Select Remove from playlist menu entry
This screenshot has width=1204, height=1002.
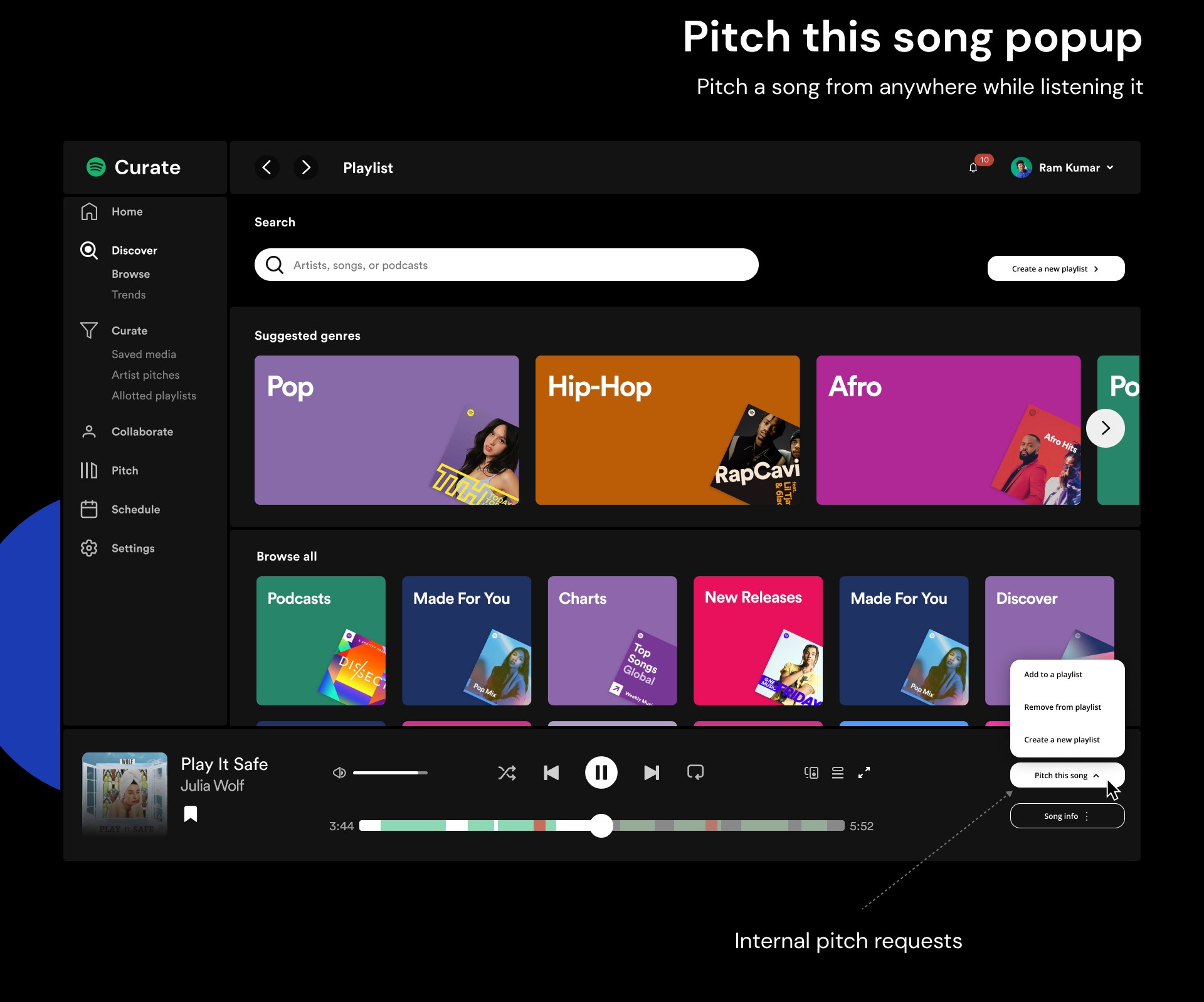(1062, 707)
